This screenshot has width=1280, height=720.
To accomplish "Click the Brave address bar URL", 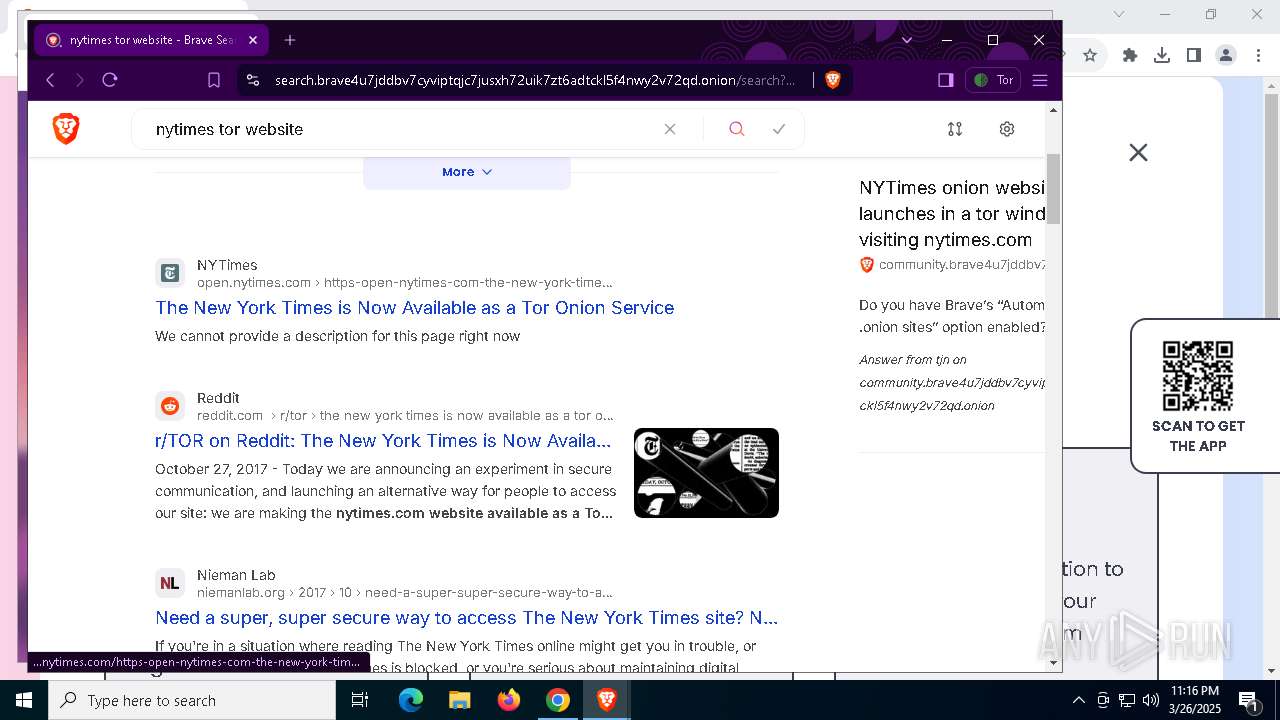I will coord(535,80).
